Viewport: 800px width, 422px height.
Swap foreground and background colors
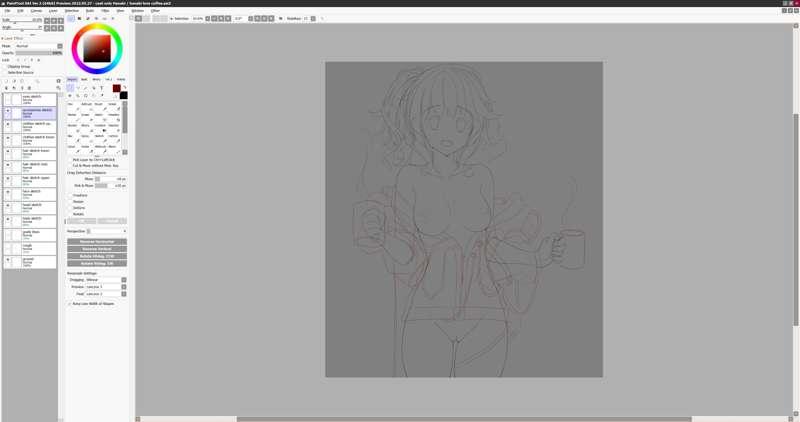(x=124, y=87)
